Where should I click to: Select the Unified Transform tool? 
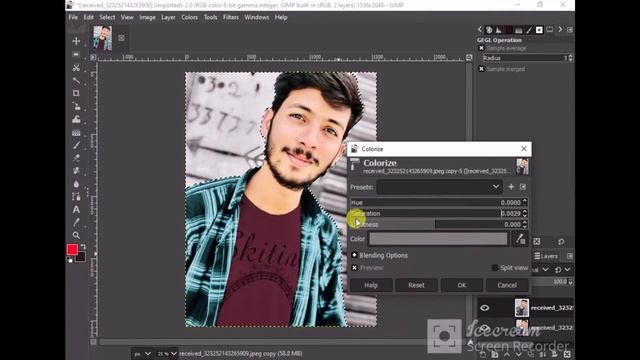point(76,107)
